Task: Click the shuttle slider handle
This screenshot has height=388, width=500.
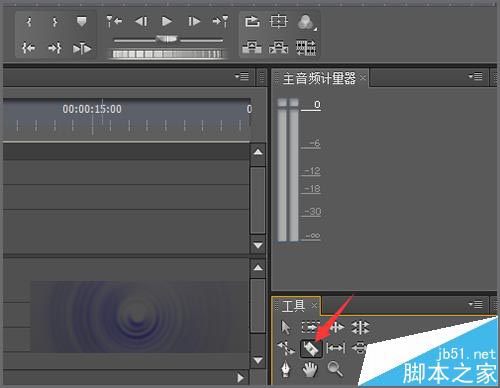Action: pyautogui.click(x=166, y=39)
